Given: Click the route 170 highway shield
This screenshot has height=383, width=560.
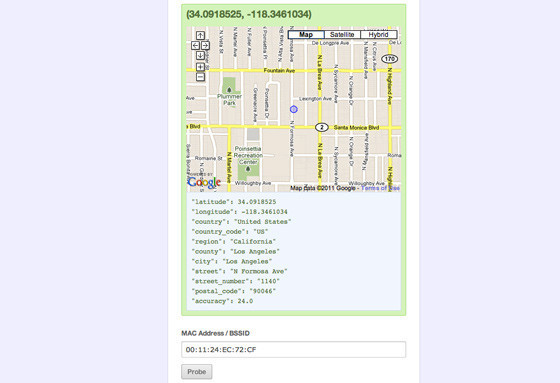Looking at the screenshot, I should click(389, 59).
